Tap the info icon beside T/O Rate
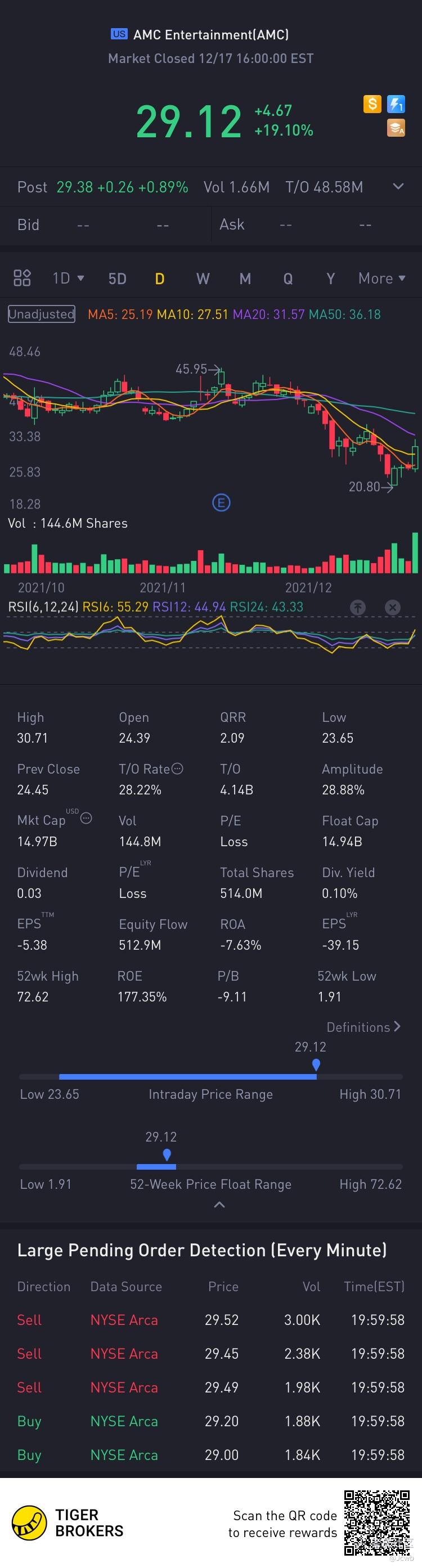The image size is (422, 1568). click(x=177, y=769)
